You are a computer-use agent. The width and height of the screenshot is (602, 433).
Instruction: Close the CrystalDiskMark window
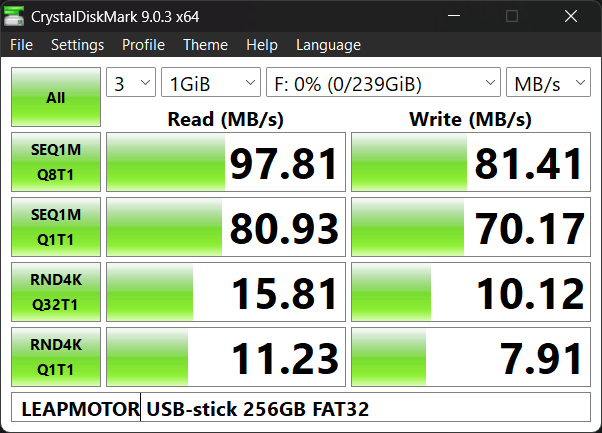pos(571,16)
